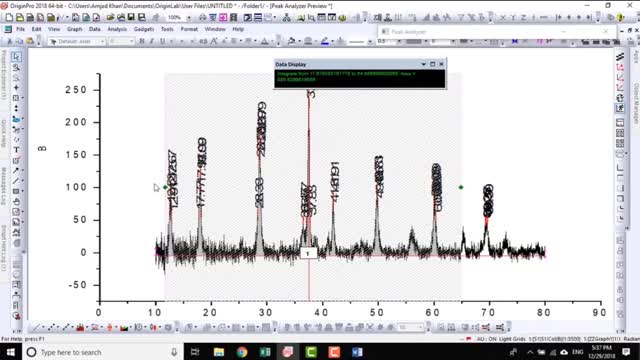Select the Pointer tool in tools sidebar

[x=16, y=57]
